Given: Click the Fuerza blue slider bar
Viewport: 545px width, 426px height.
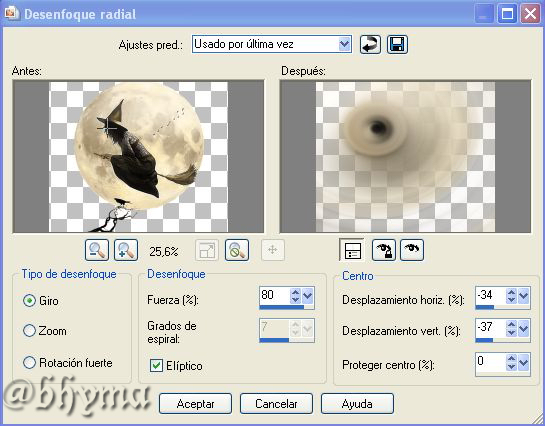Looking at the screenshot, I should (287, 307).
